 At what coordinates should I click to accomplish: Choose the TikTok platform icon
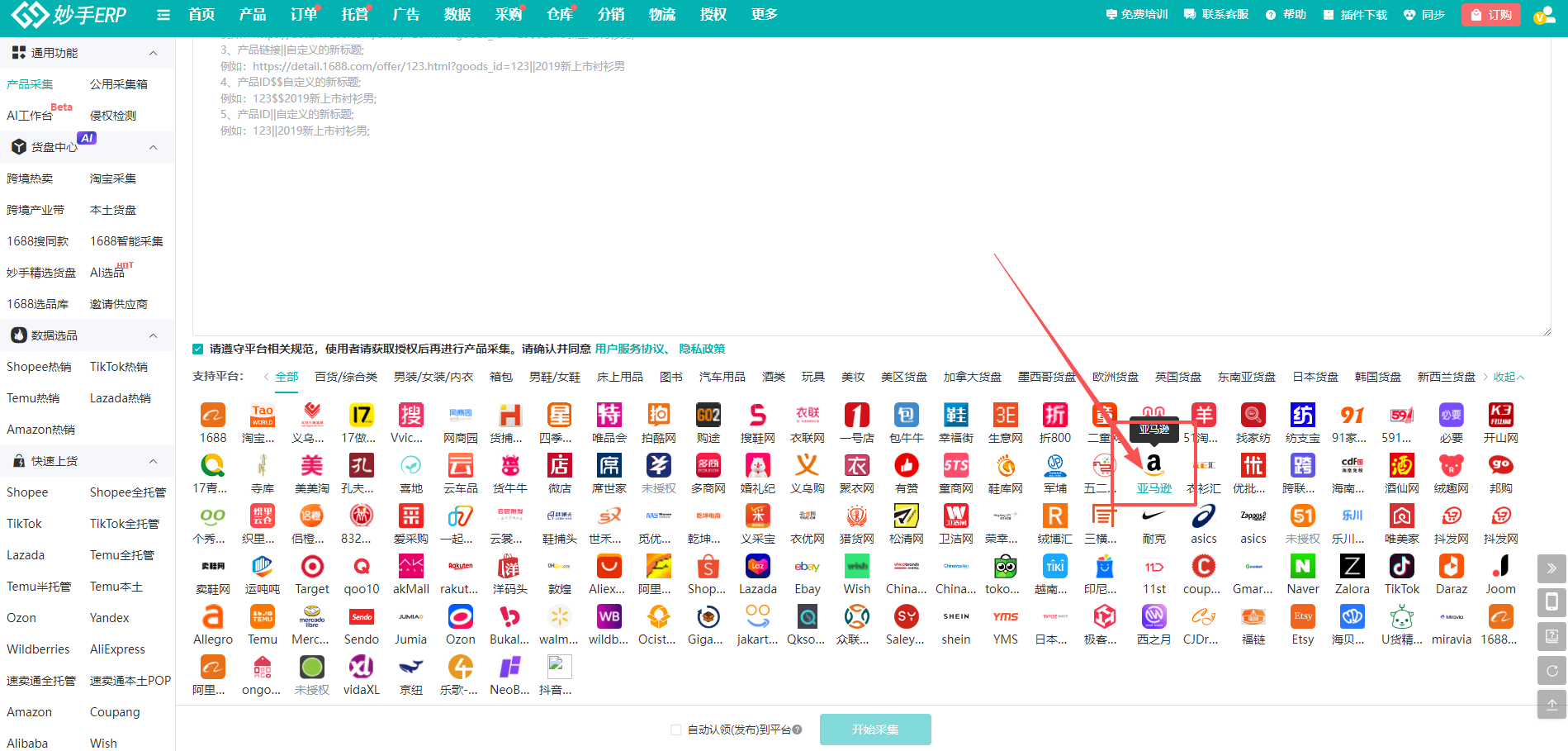point(1401,567)
